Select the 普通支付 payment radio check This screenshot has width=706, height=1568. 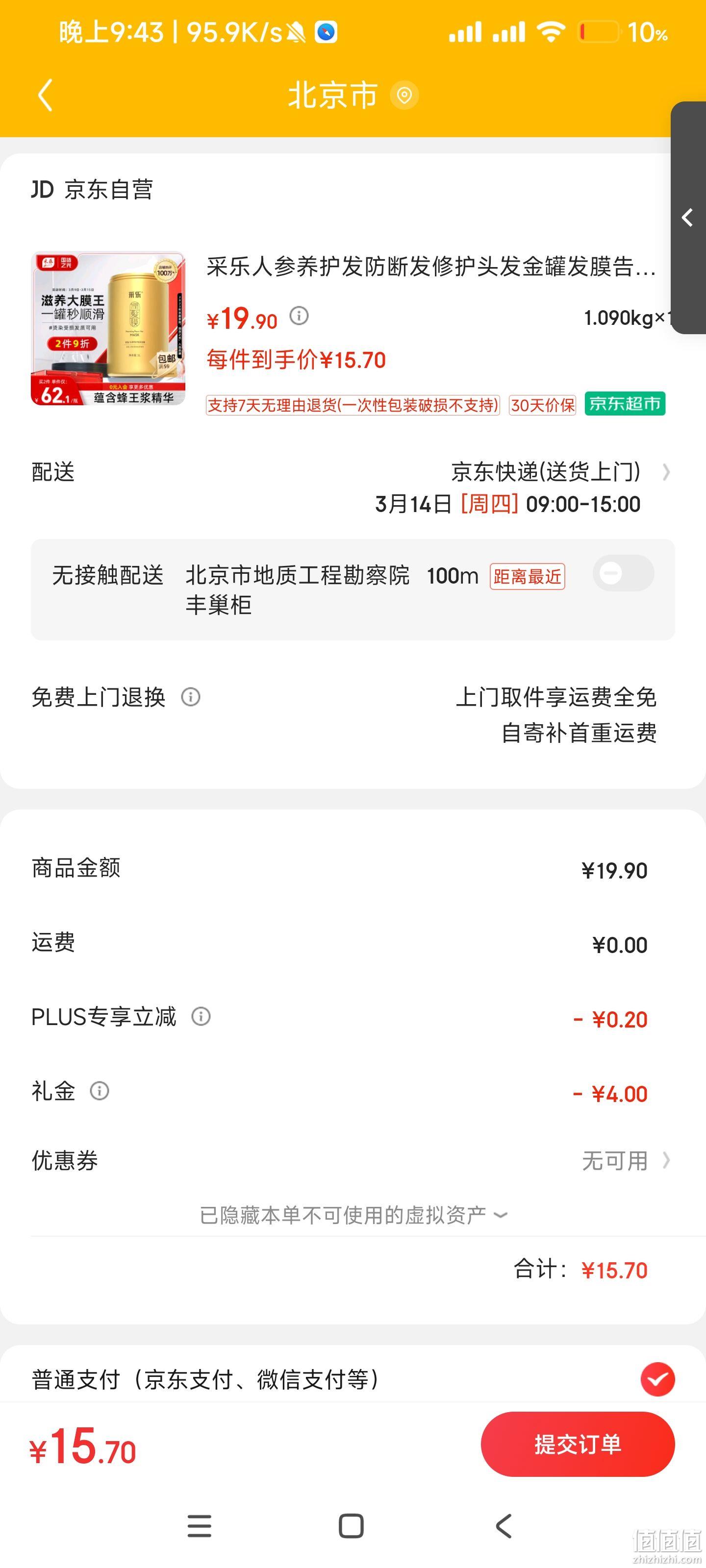coord(657,1379)
